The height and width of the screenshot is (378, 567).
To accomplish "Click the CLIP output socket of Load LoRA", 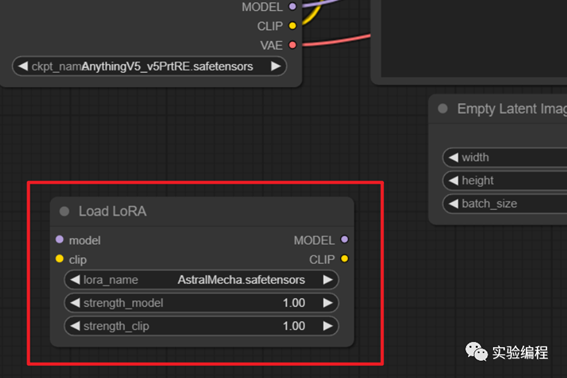I will tap(345, 259).
